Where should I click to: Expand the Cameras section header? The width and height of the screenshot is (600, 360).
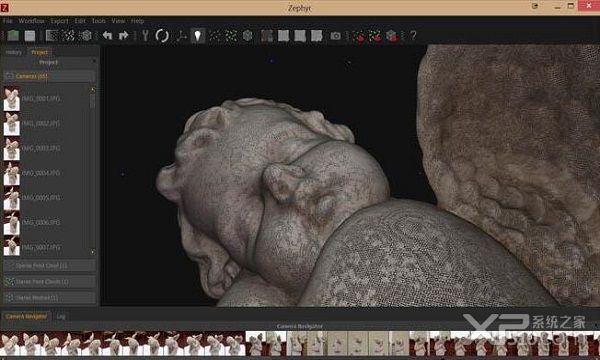tap(49, 76)
